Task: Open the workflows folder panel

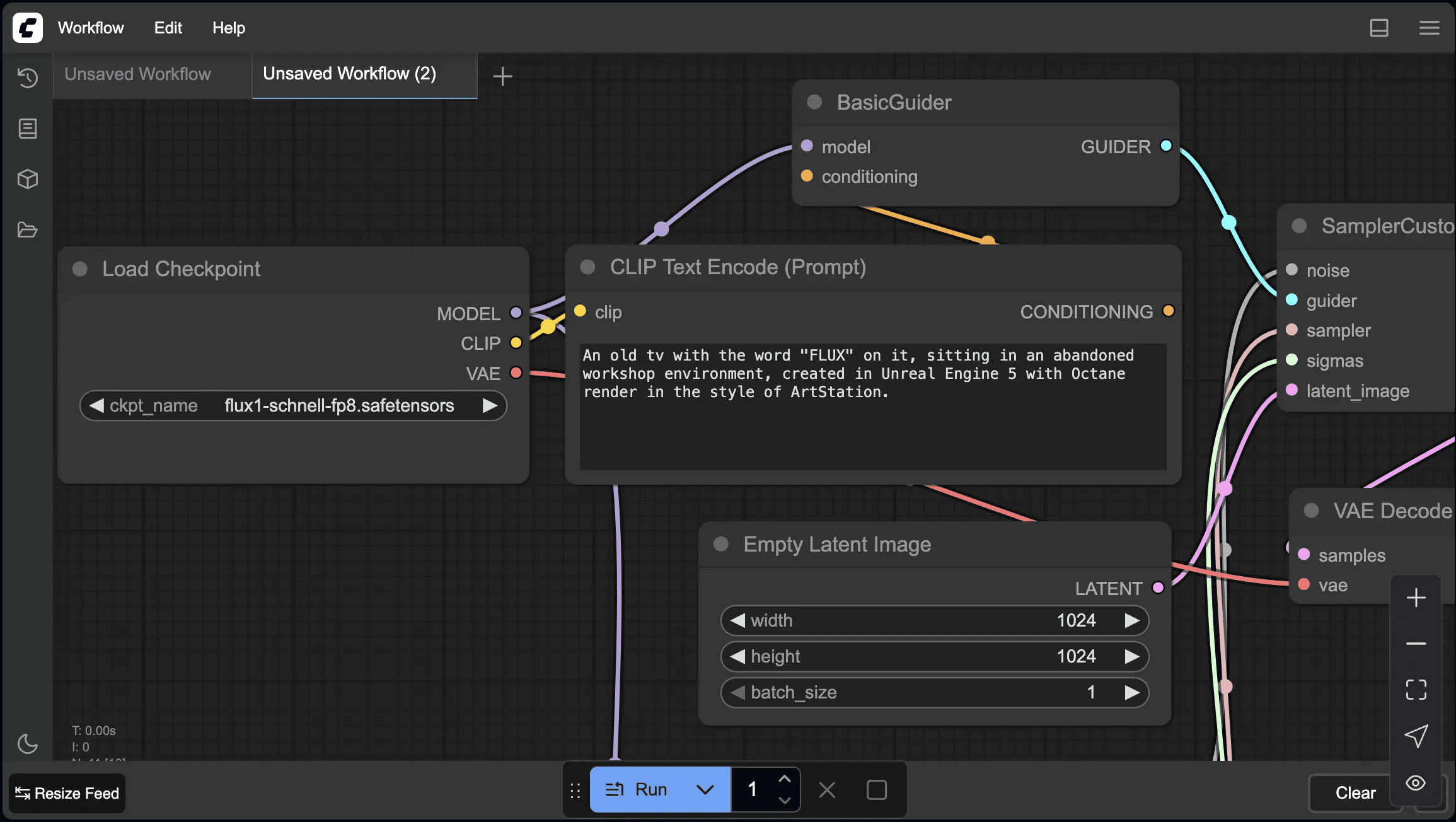Action: pos(28,230)
